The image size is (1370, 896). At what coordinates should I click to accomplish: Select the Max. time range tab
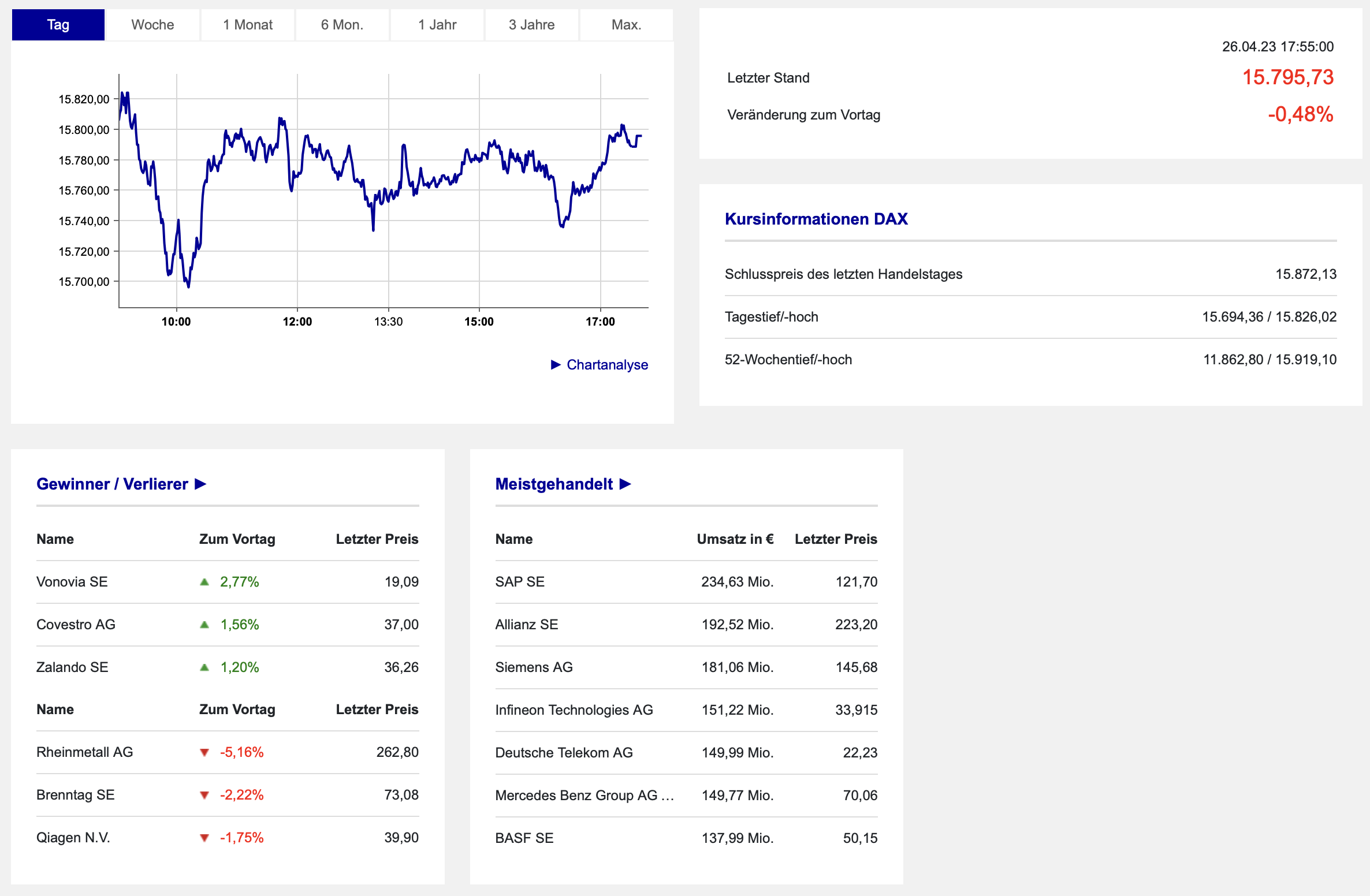626,25
